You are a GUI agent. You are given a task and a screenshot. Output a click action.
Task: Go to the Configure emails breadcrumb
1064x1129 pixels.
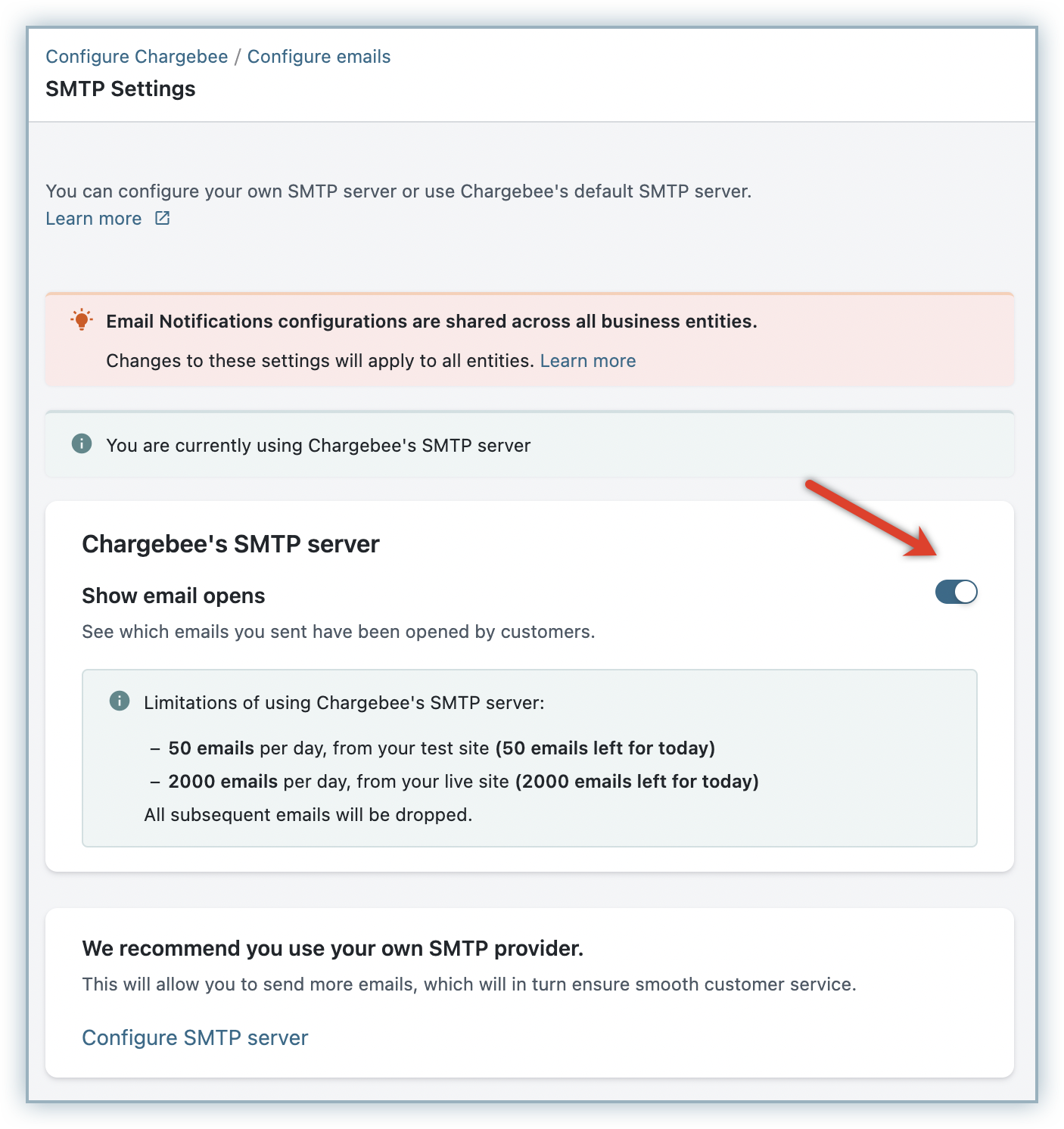coord(319,57)
